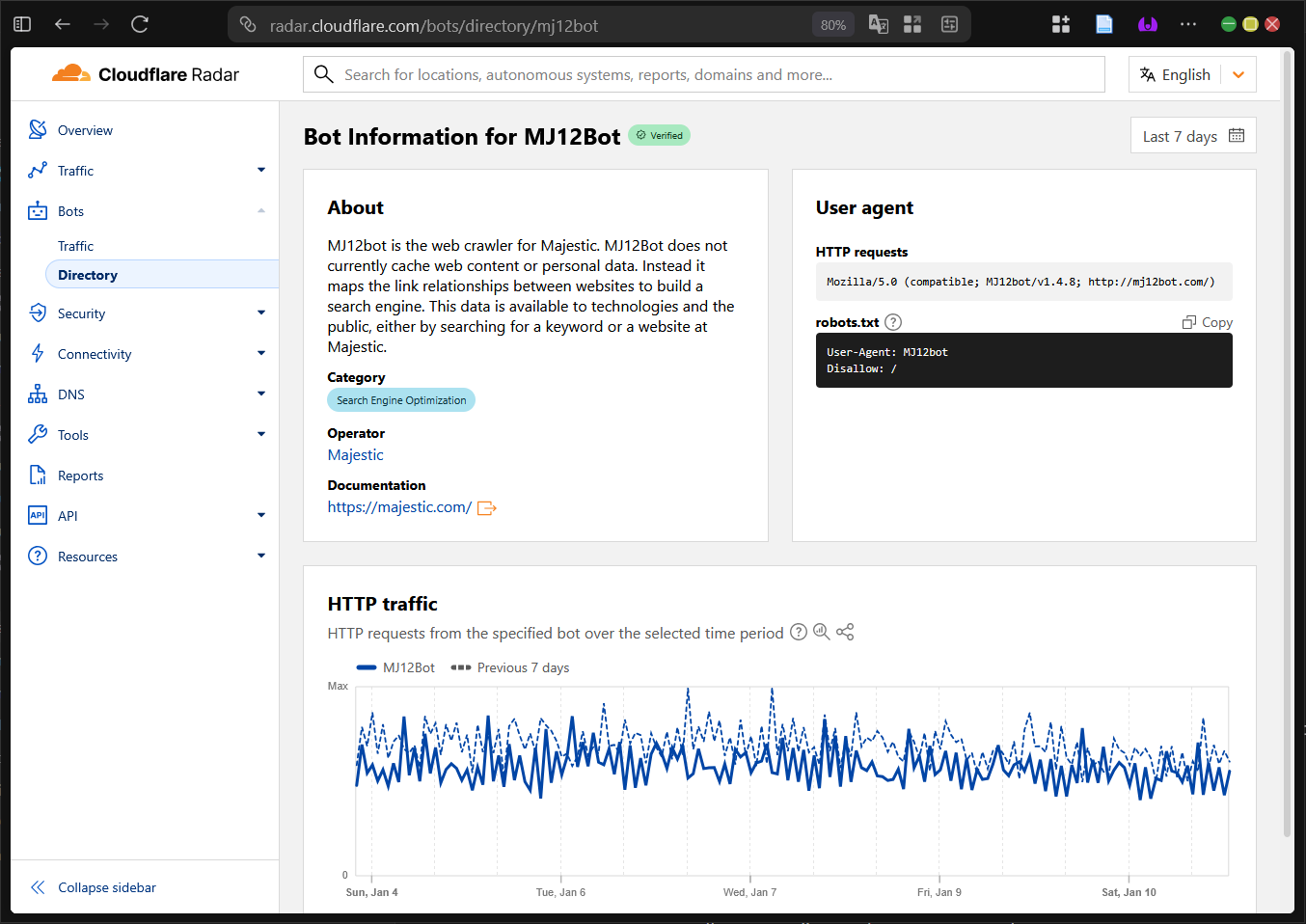Click the robots.txt help question mark icon
1306x924 pixels.
(893, 322)
